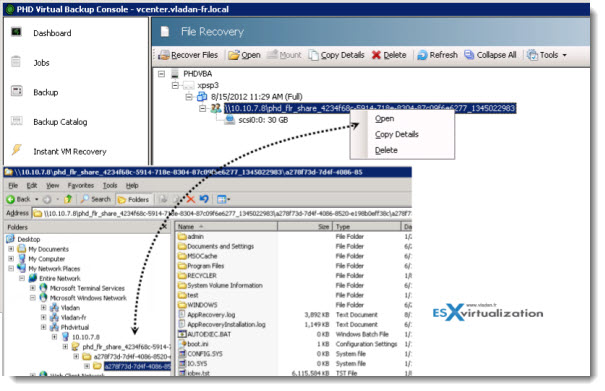Image resolution: width=605 pixels, height=391 pixels.
Task: Open the Dashboard section in sidebar
Action: [52, 33]
